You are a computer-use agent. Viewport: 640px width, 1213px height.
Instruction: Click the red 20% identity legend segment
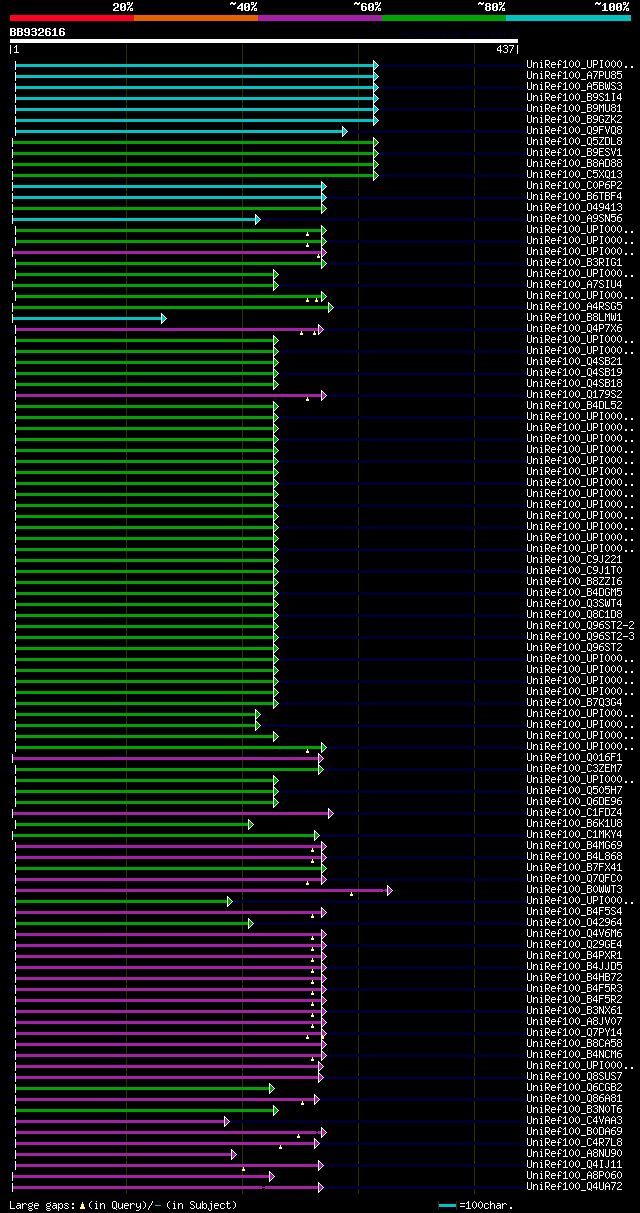click(72, 17)
